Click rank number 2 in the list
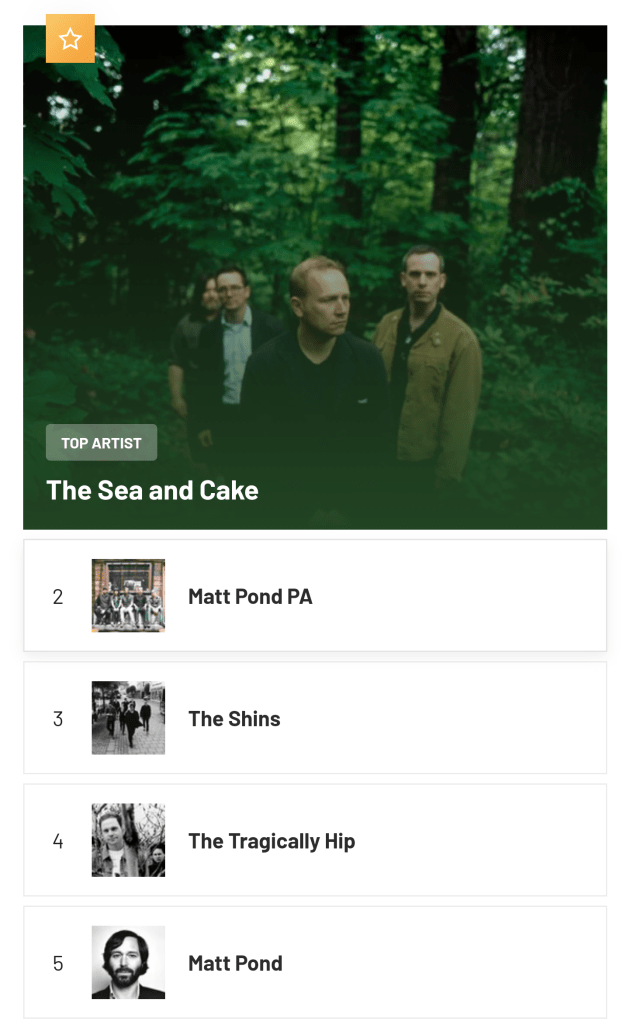The width and height of the screenshot is (623, 1024). point(58,597)
